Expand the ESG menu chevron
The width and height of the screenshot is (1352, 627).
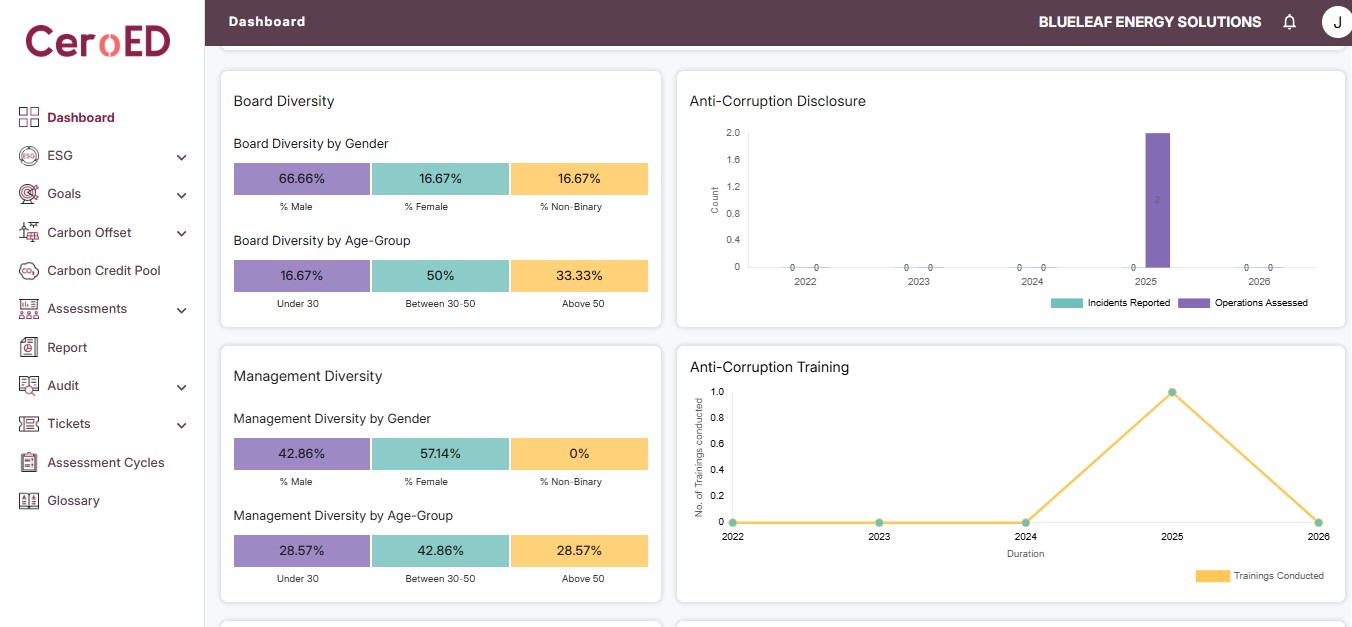(x=181, y=157)
